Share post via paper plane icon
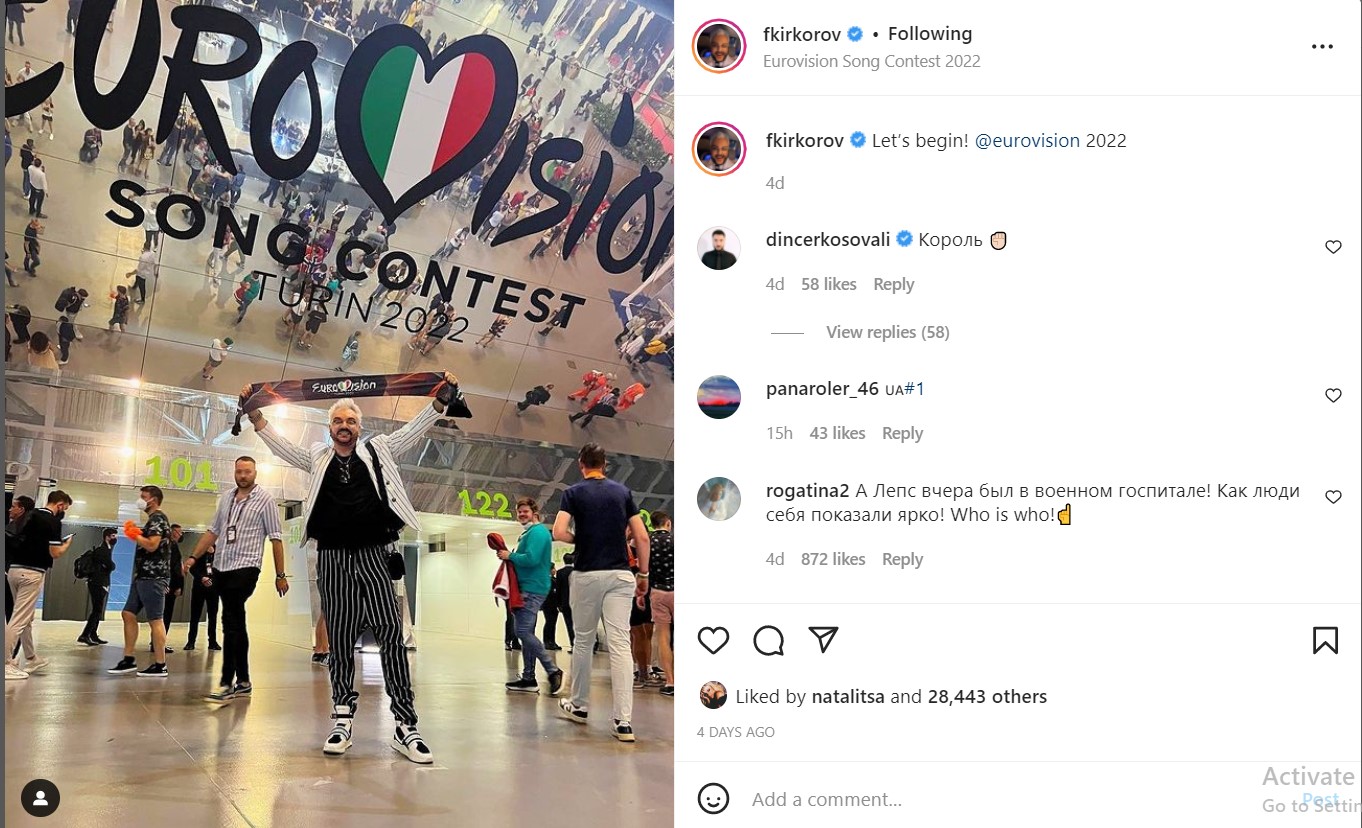 (x=823, y=640)
